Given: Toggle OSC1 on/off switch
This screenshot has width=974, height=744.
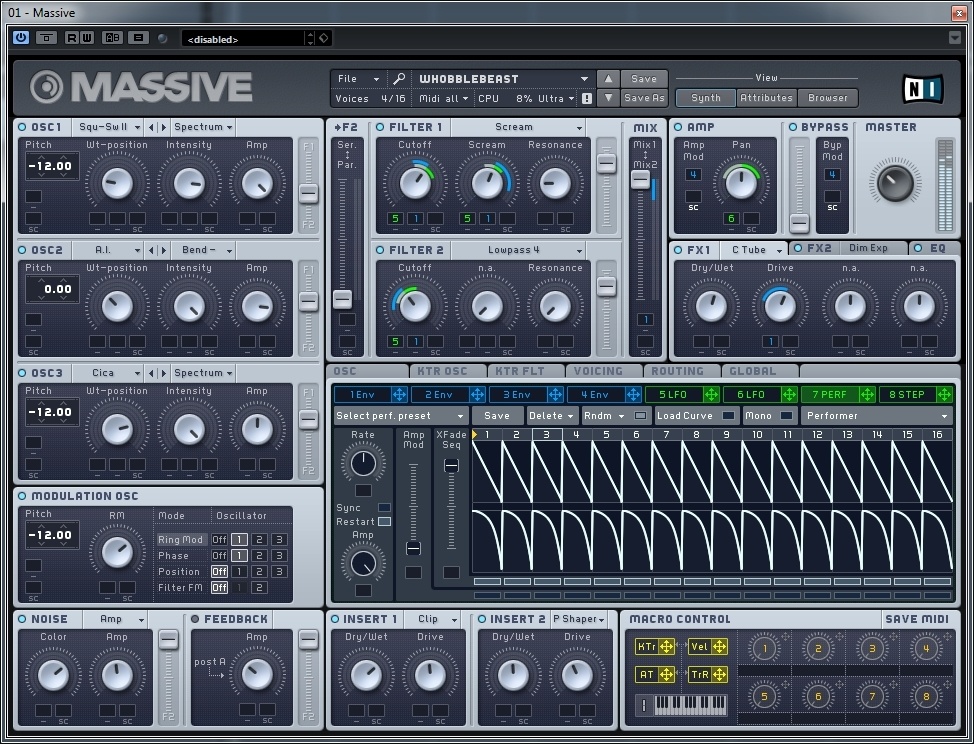Looking at the screenshot, I should coord(22,127).
